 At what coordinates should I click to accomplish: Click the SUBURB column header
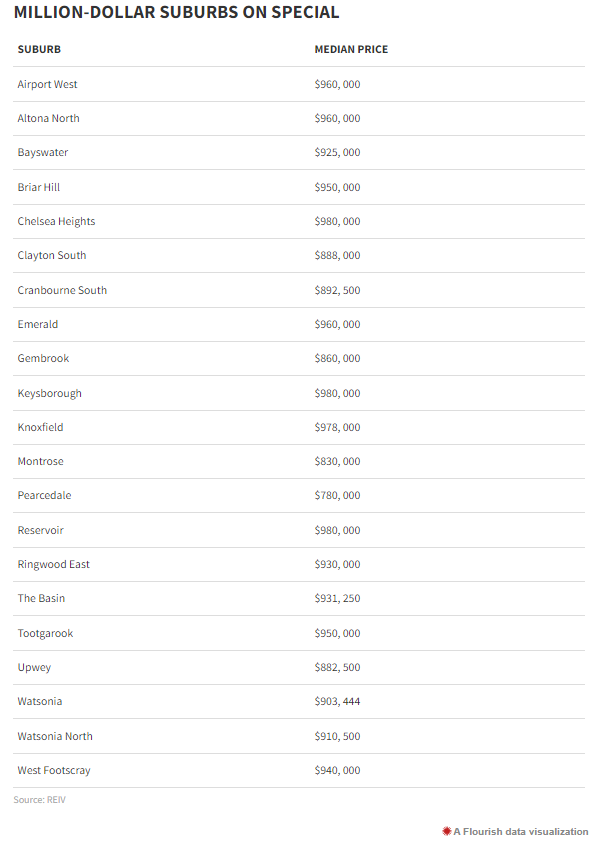(x=39, y=50)
